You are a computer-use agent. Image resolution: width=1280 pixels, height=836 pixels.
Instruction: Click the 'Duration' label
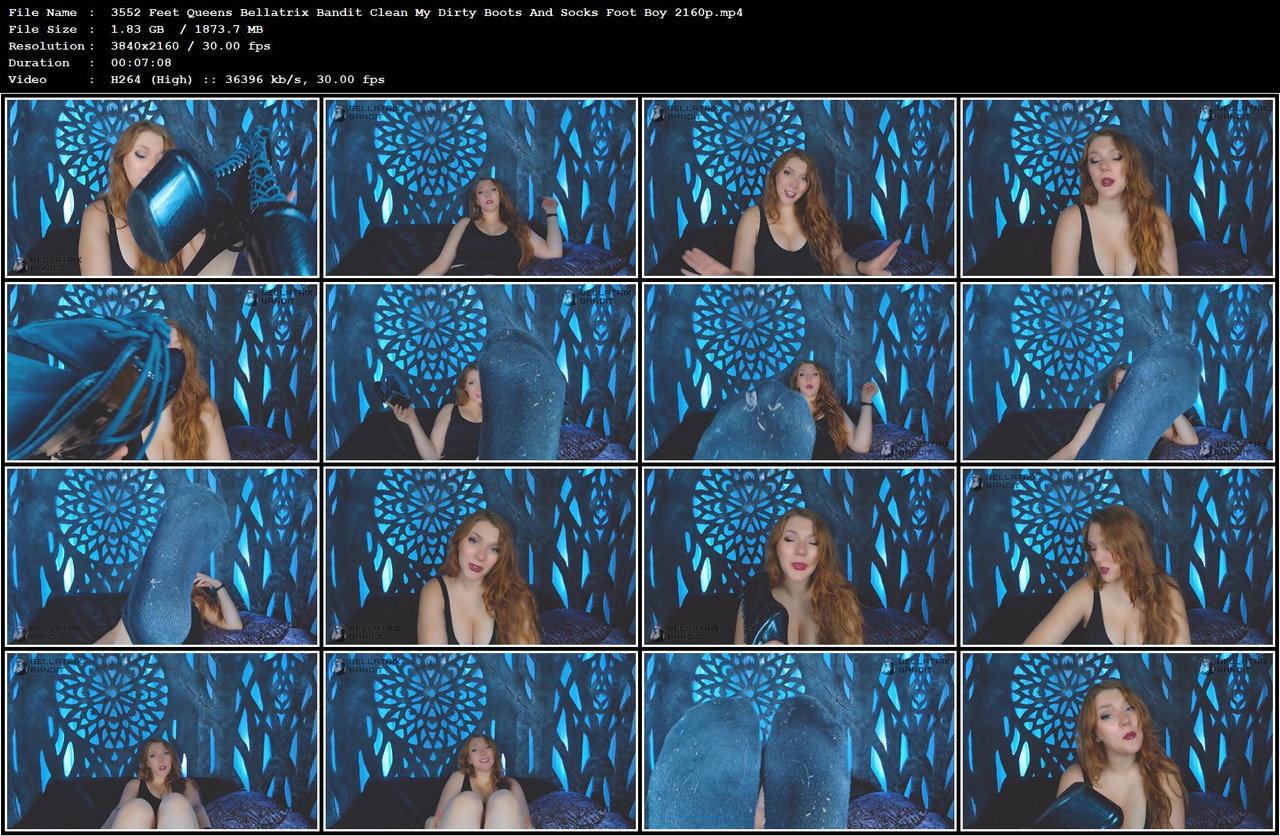39,63
